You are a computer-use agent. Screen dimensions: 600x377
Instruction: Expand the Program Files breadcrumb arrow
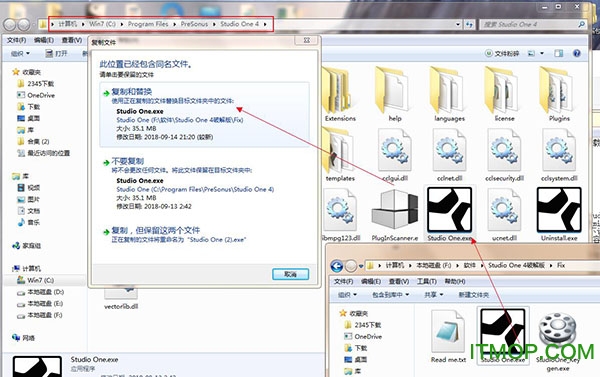click(174, 24)
